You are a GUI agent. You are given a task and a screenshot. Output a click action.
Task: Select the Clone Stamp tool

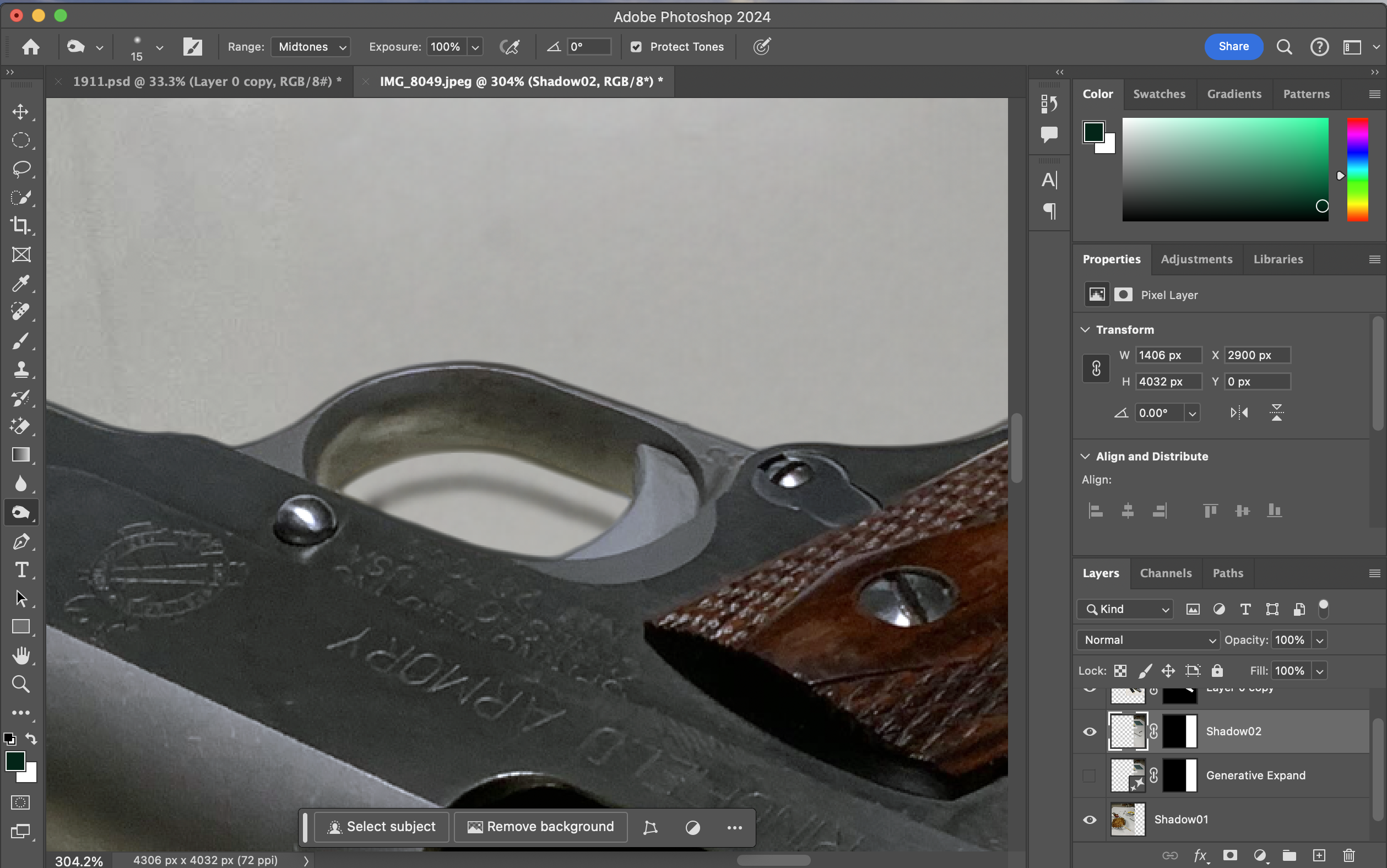coord(21,369)
